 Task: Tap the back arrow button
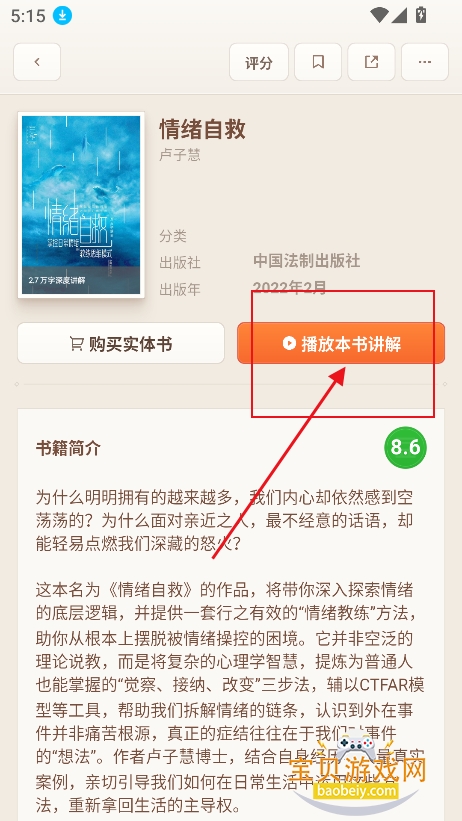tap(37, 62)
